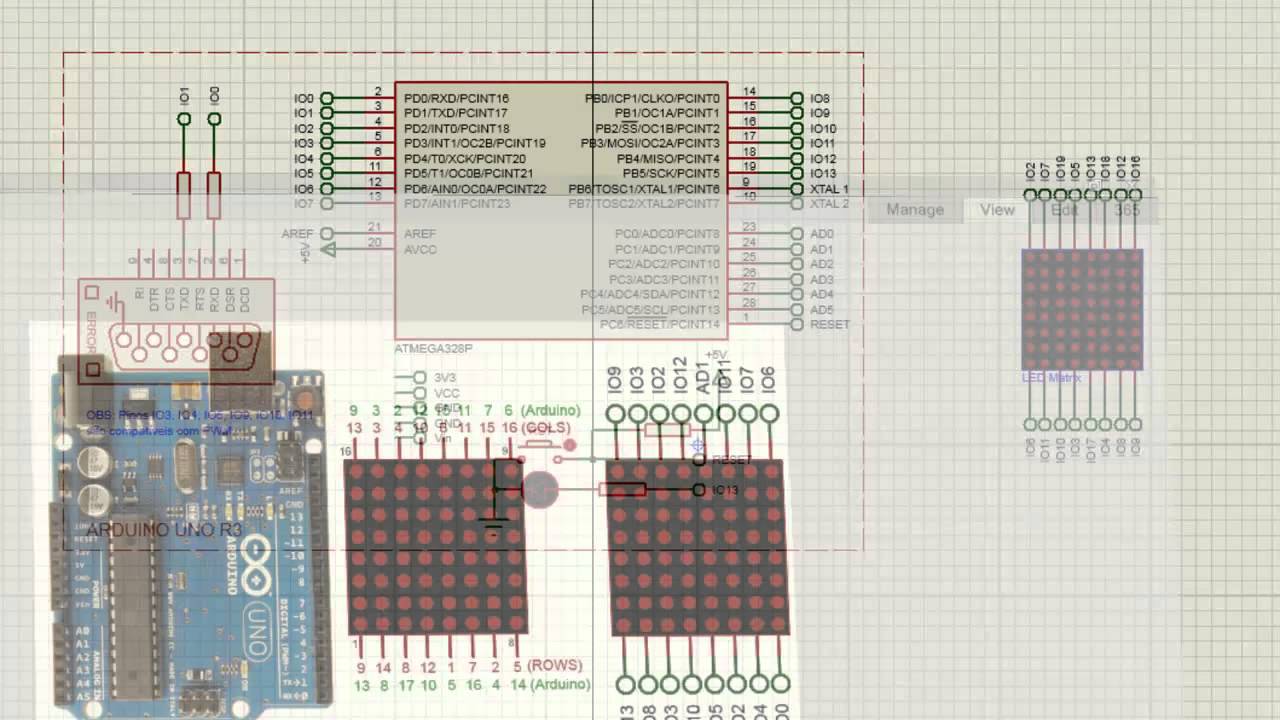Select the RESET terminal on PC6 pin 1
Image resolution: width=1280 pixels, height=720 pixels.
(797, 324)
